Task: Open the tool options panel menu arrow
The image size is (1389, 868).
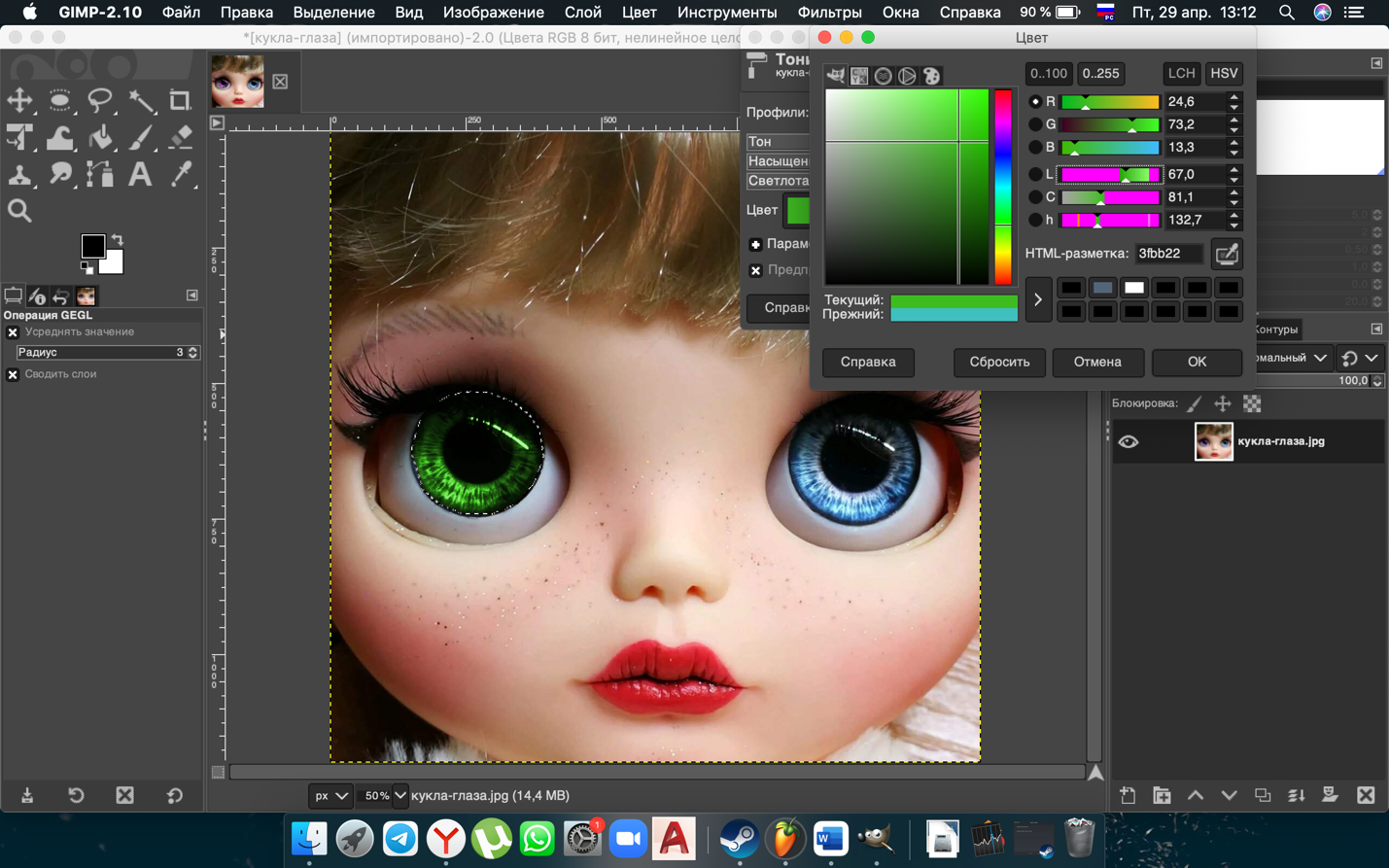Action: [192, 295]
